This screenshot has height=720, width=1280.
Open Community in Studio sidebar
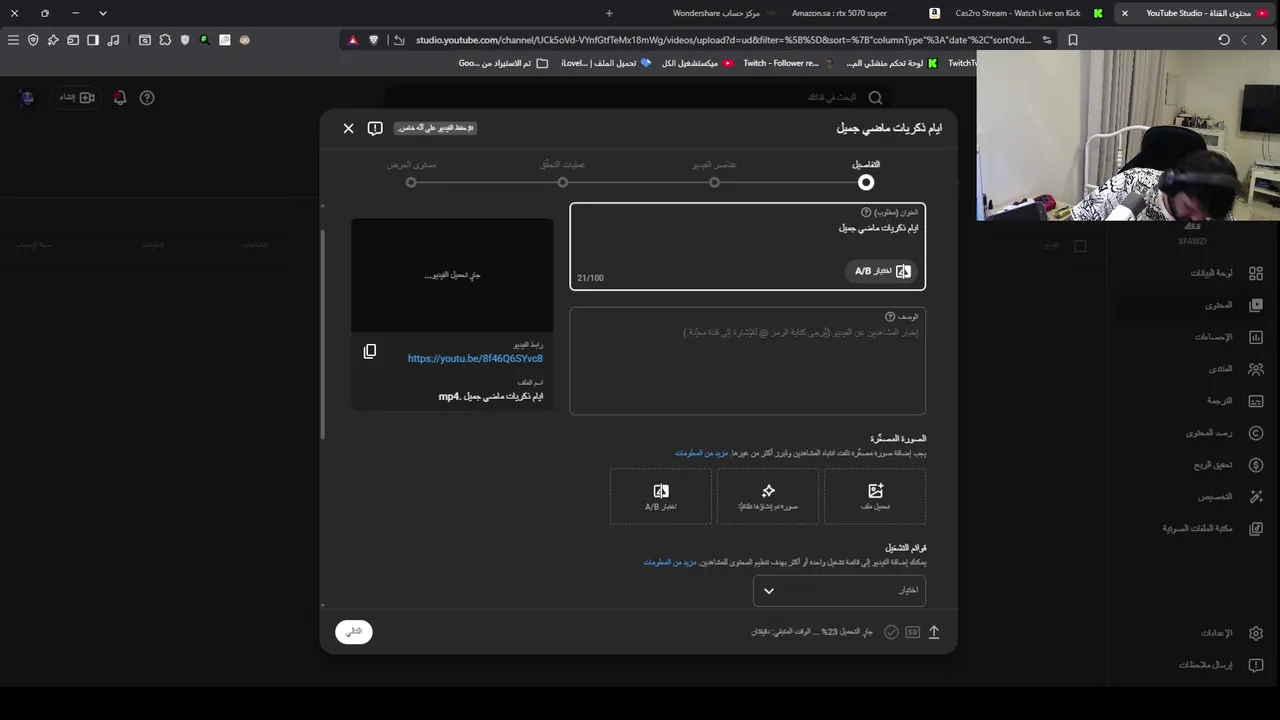[1236, 369]
